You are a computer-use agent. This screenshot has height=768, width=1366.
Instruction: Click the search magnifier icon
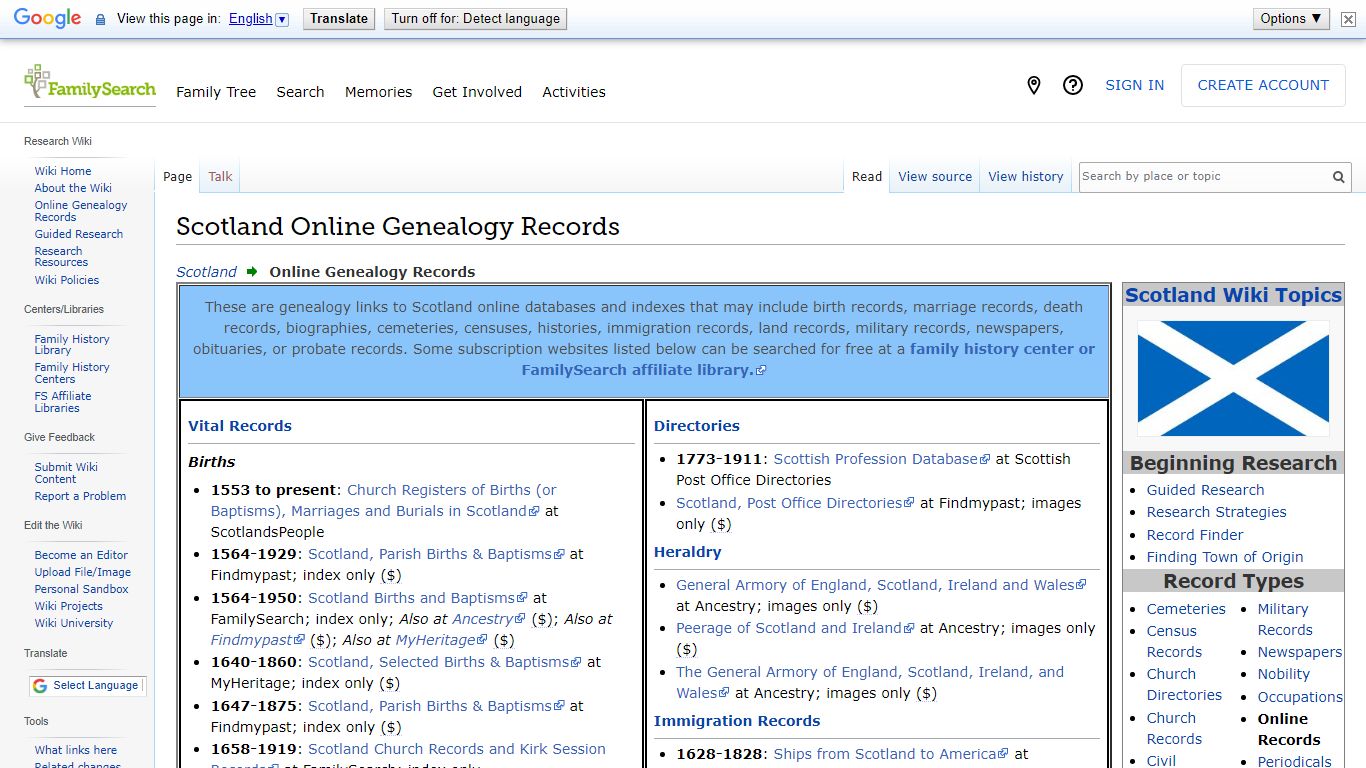(x=1338, y=177)
